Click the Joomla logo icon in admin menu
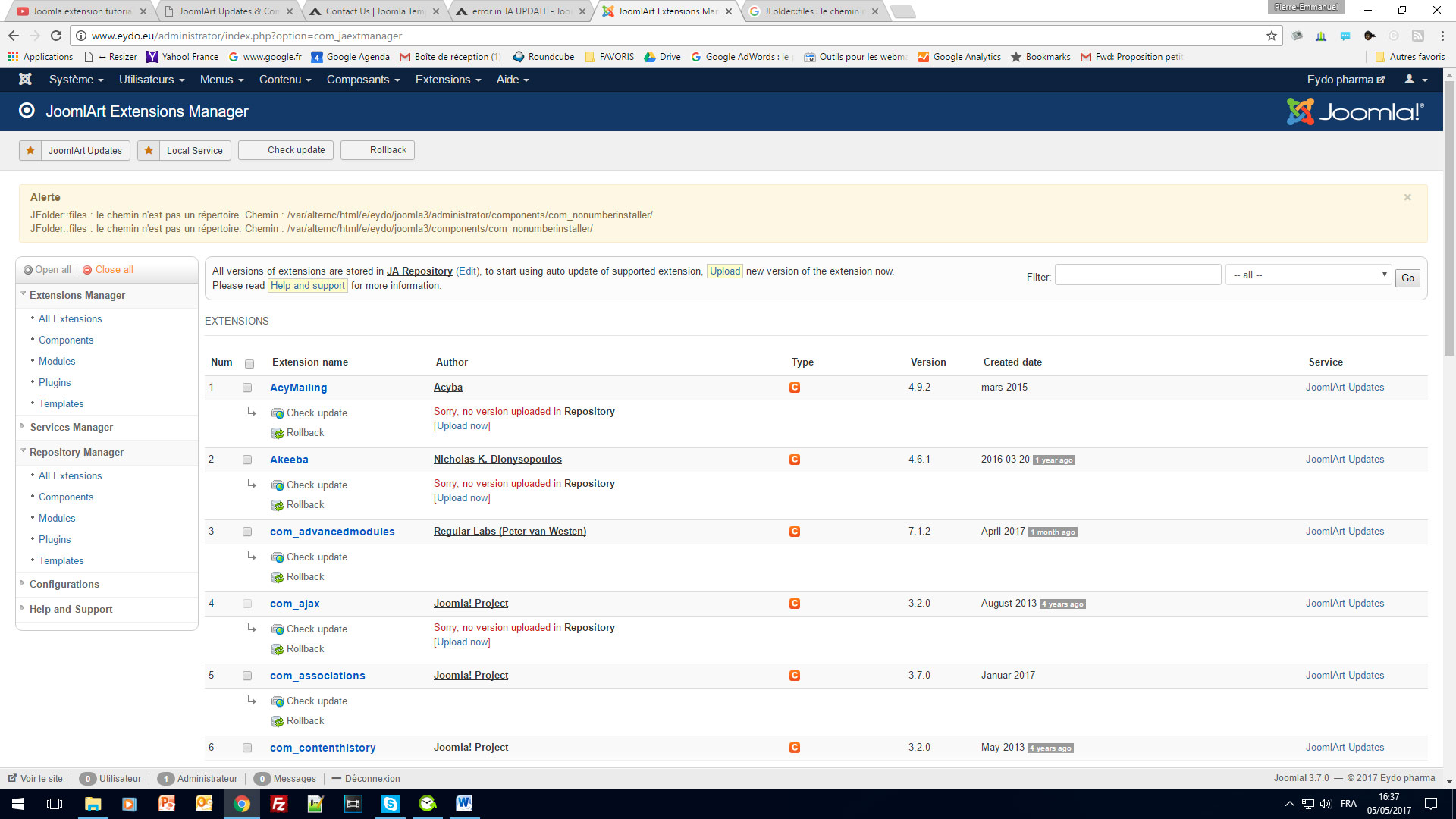This screenshot has width=1456, height=819. (x=25, y=80)
